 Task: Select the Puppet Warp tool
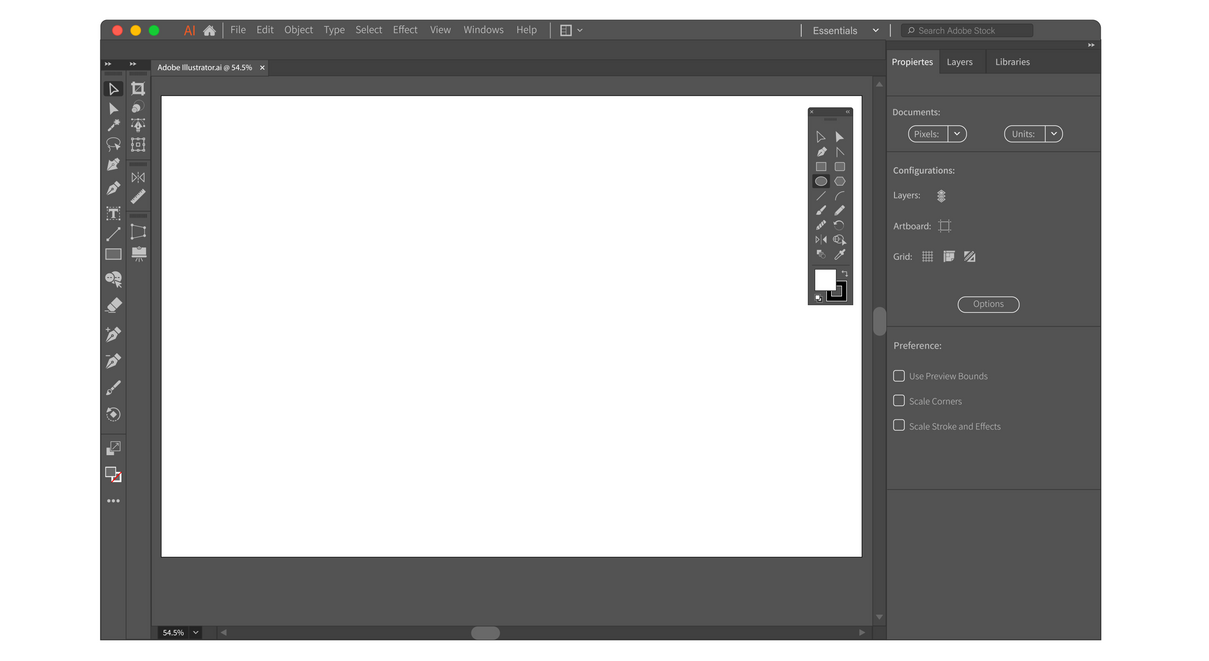point(138,125)
